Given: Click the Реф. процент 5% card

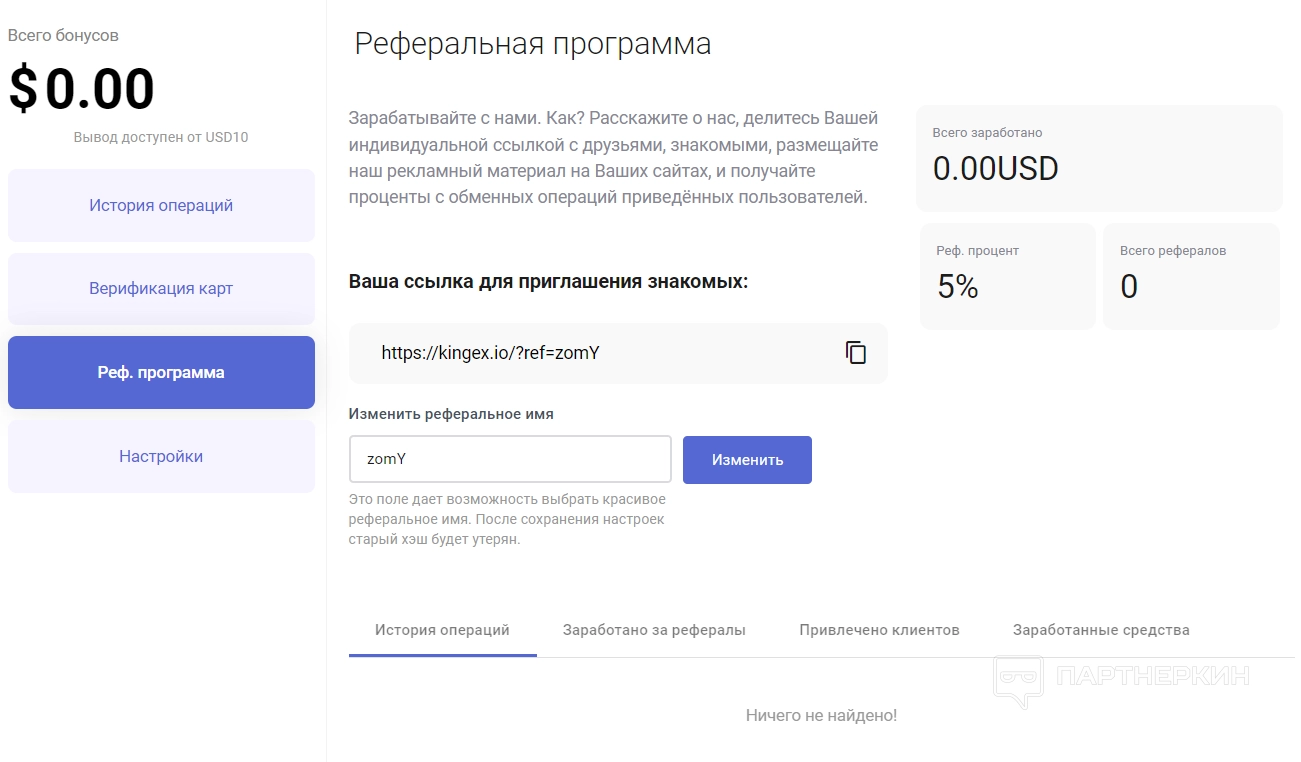Looking at the screenshot, I should (1007, 276).
